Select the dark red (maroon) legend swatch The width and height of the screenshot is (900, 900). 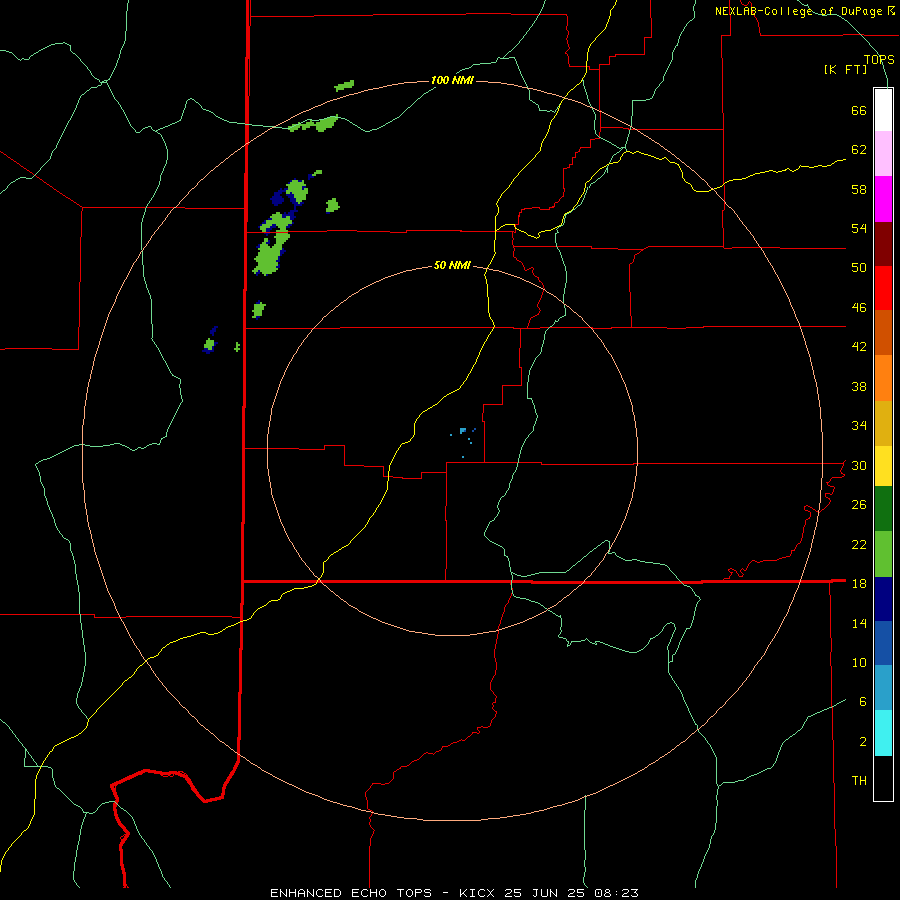tap(883, 245)
